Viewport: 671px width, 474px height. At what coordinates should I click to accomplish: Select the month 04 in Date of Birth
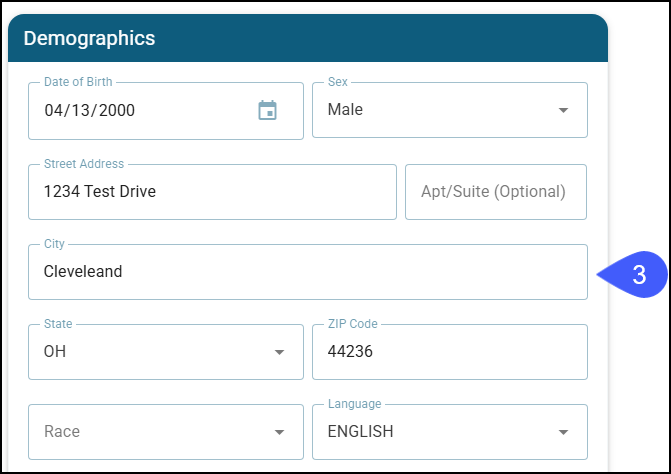click(x=53, y=110)
